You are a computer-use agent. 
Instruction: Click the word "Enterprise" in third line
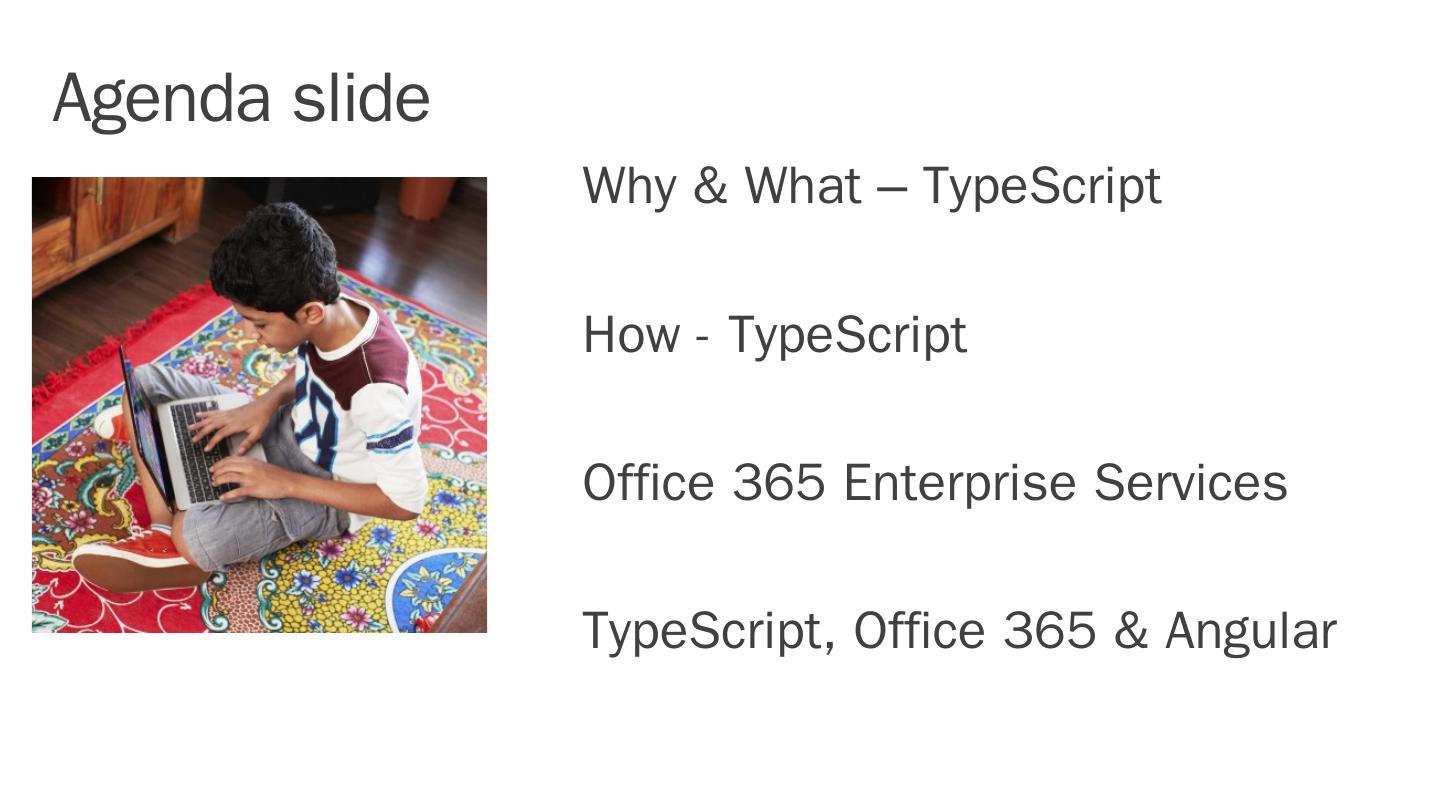coord(959,484)
